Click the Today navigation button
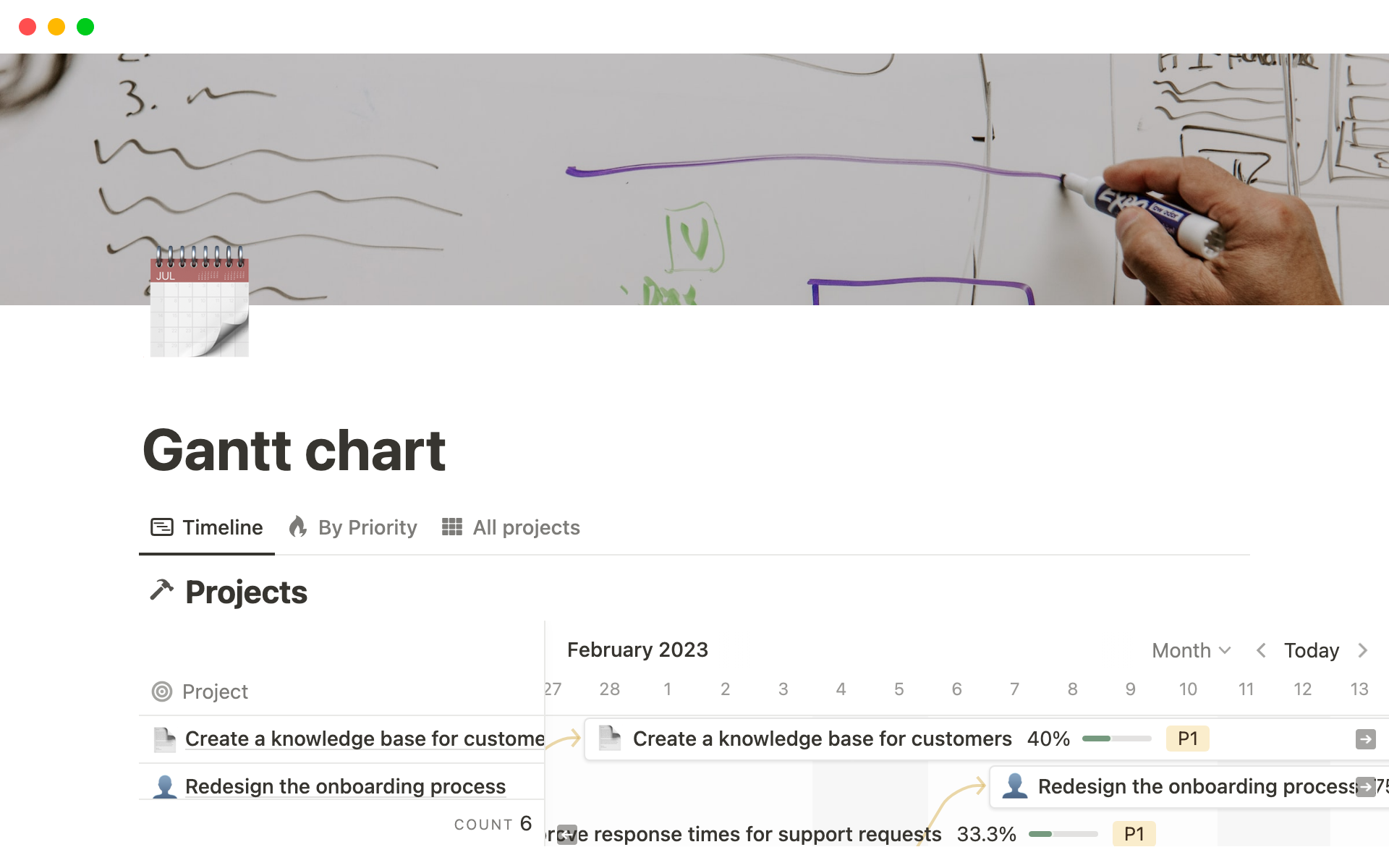This screenshot has width=1389, height=868. (1312, 650)
